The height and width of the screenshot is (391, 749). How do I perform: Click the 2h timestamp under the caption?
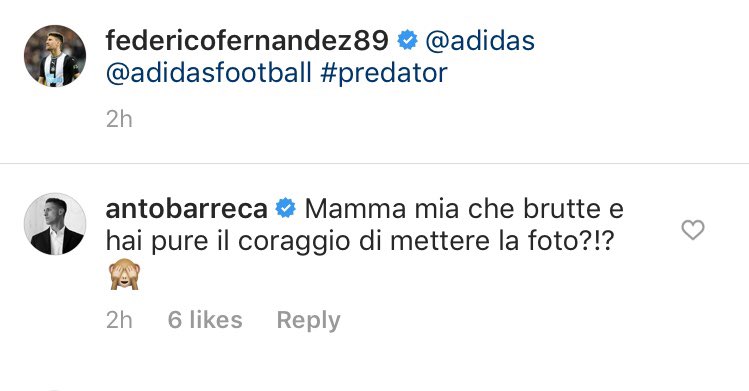click(119, 119)
